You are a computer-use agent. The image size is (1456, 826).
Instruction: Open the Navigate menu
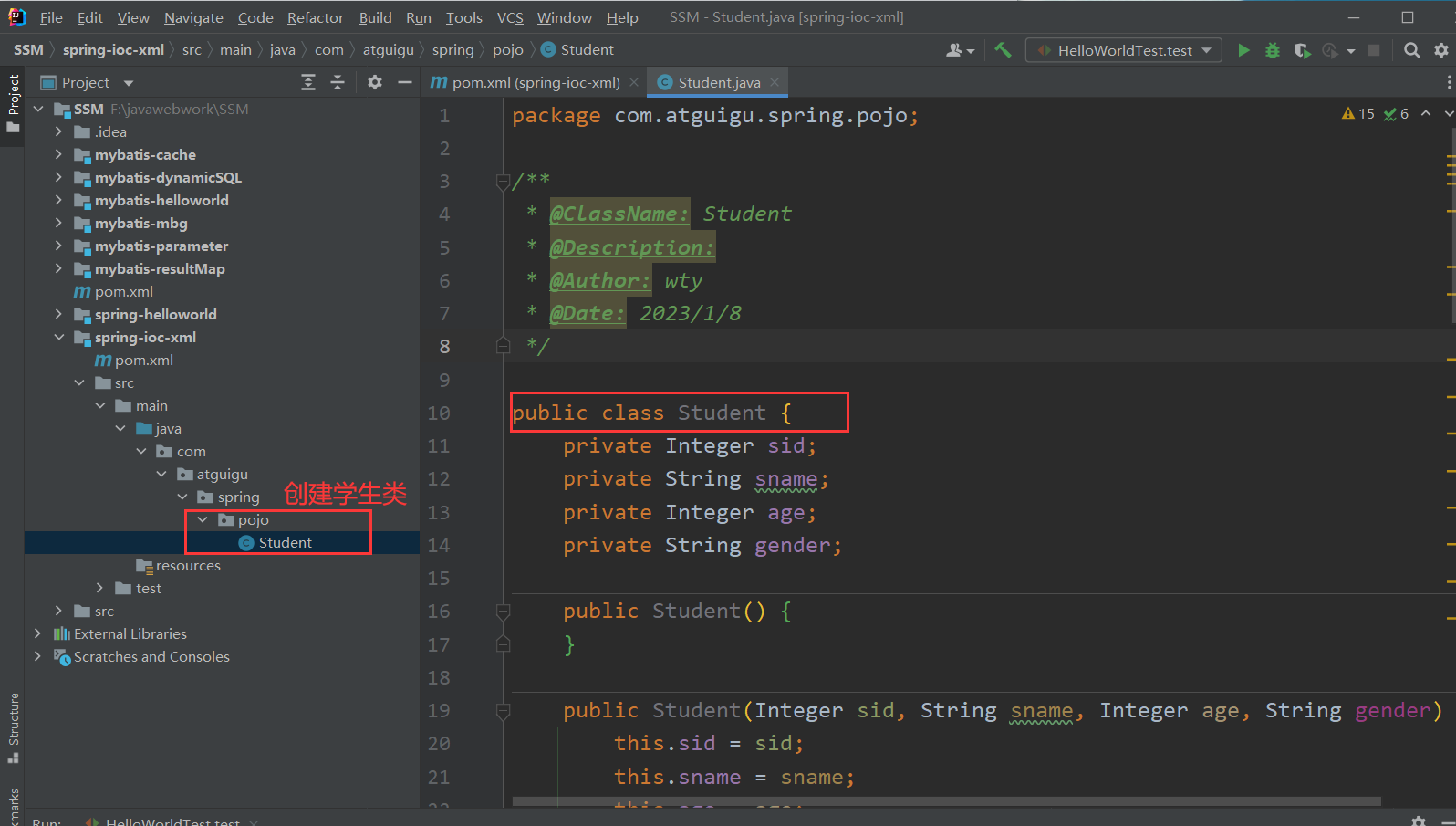193,17
